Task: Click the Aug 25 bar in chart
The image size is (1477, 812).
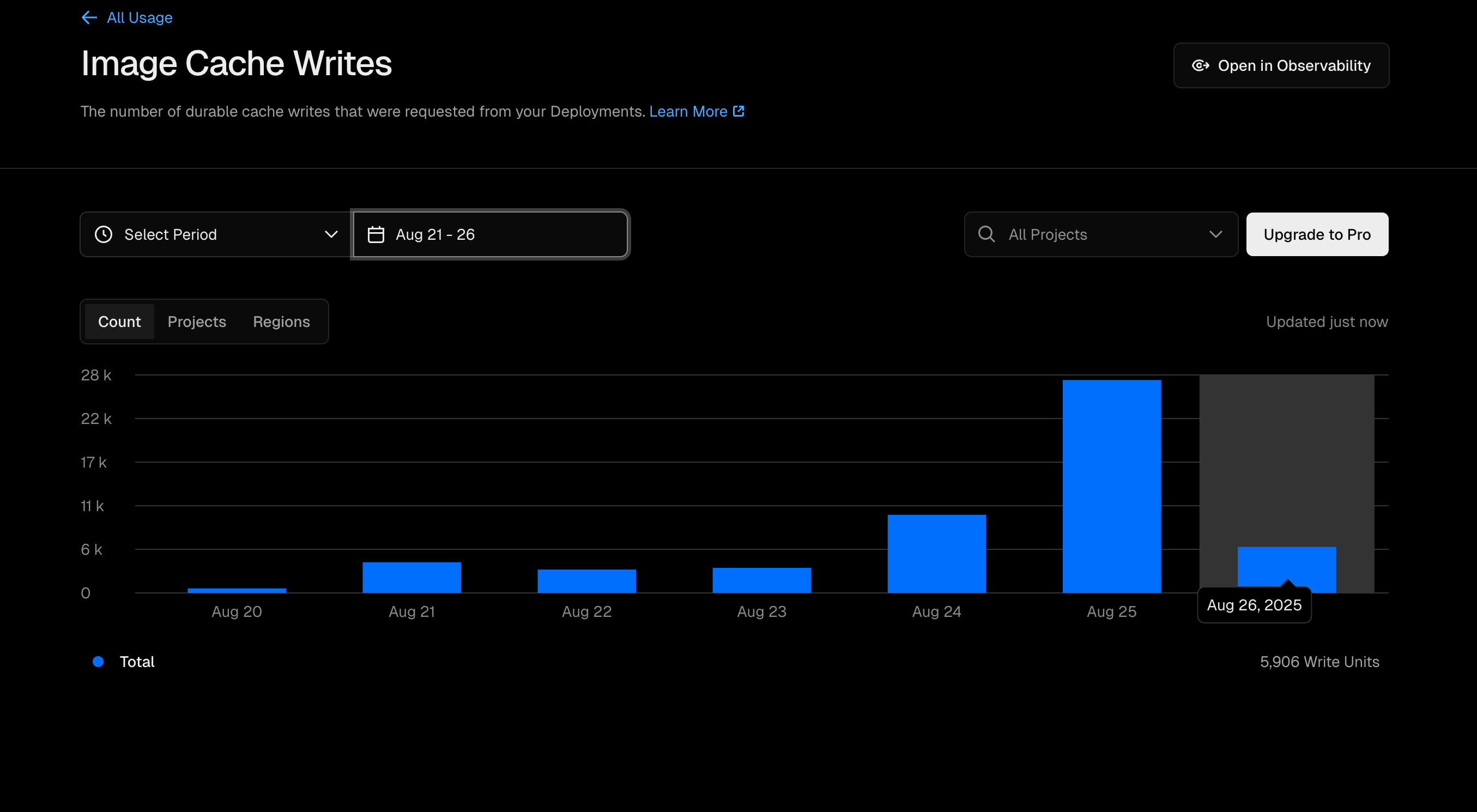Action: [x=1111, y=486]
